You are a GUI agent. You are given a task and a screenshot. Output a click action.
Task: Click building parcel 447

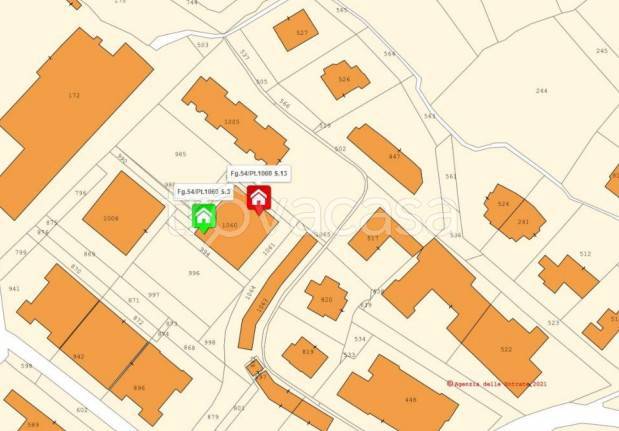point(386,158)
